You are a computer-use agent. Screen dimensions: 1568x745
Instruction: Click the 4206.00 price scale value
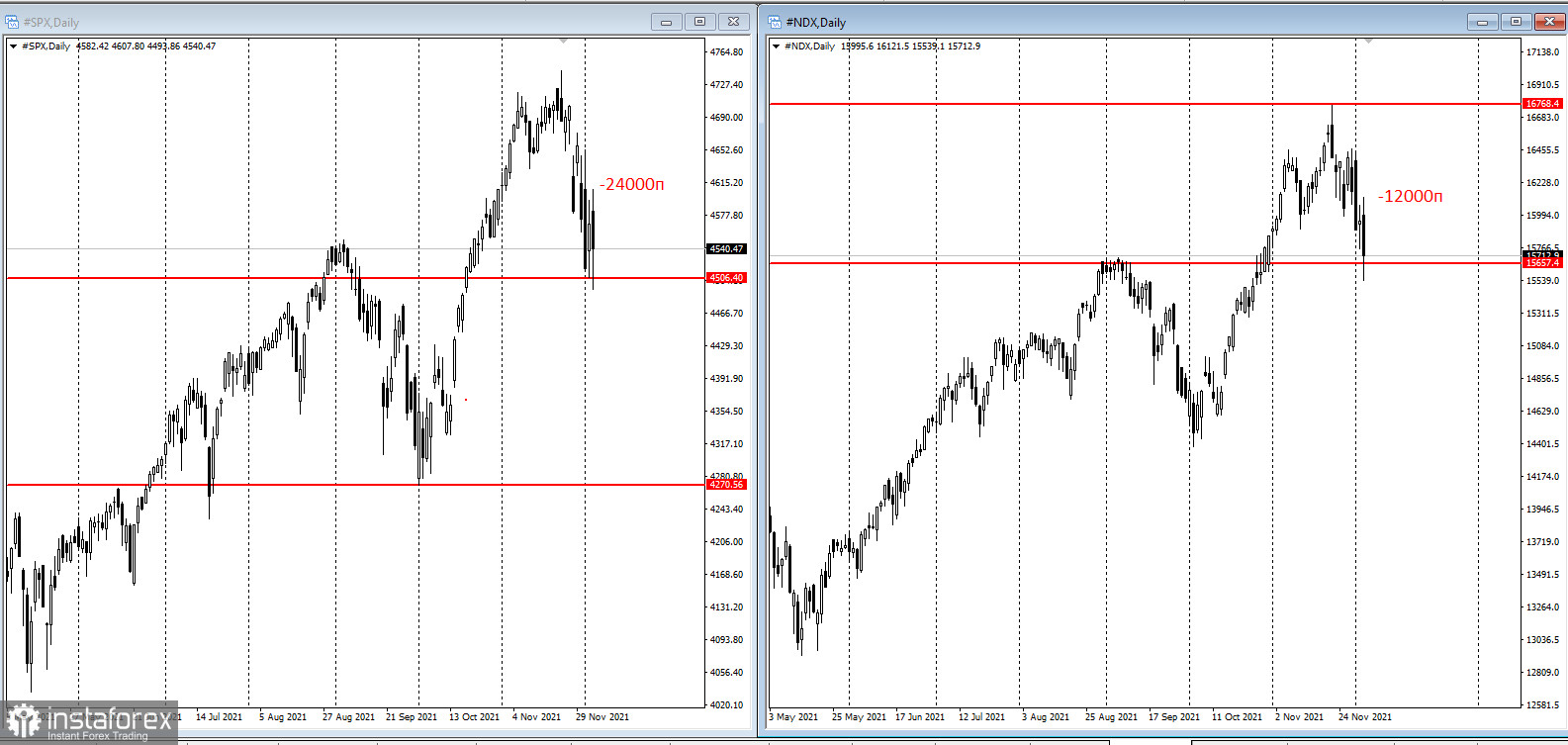point(726,542)
